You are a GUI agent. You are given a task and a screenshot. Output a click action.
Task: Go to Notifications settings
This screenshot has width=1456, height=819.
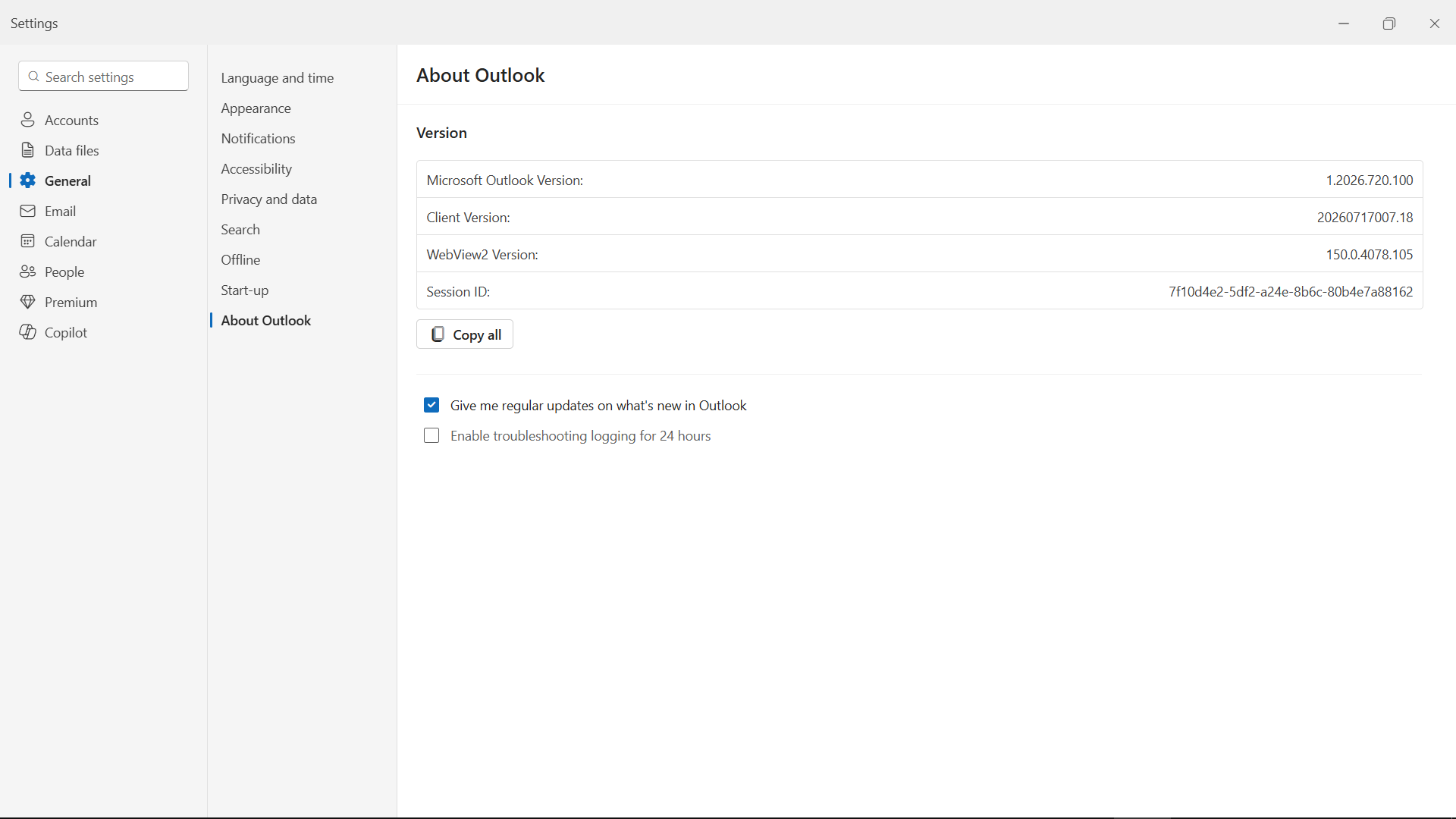tap(259, 138)
